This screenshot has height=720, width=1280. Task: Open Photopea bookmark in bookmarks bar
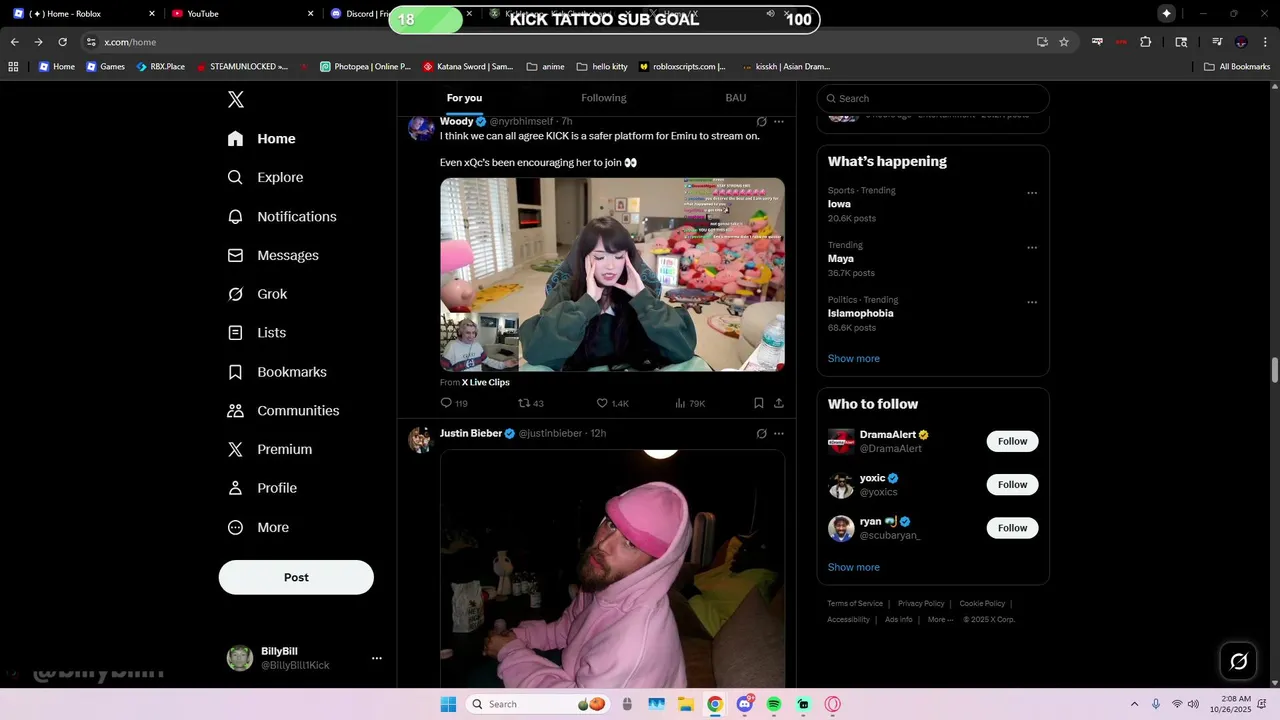pyautogui.click(x=365, y=67)
